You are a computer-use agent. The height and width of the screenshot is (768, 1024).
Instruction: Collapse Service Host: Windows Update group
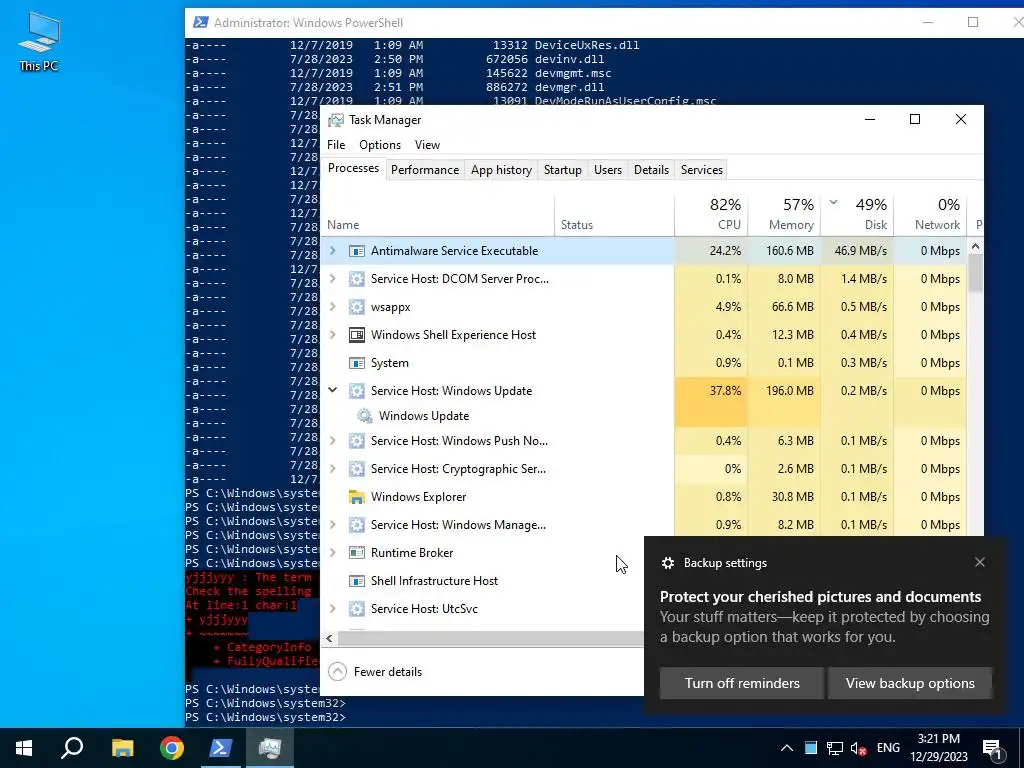click(332, 391)
